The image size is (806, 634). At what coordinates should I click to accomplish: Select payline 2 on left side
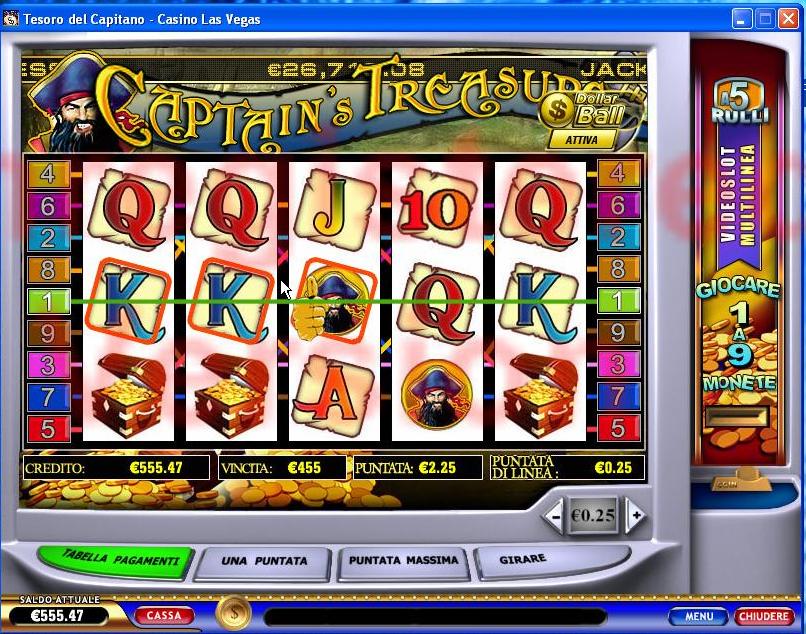click(x=48, y=238)
